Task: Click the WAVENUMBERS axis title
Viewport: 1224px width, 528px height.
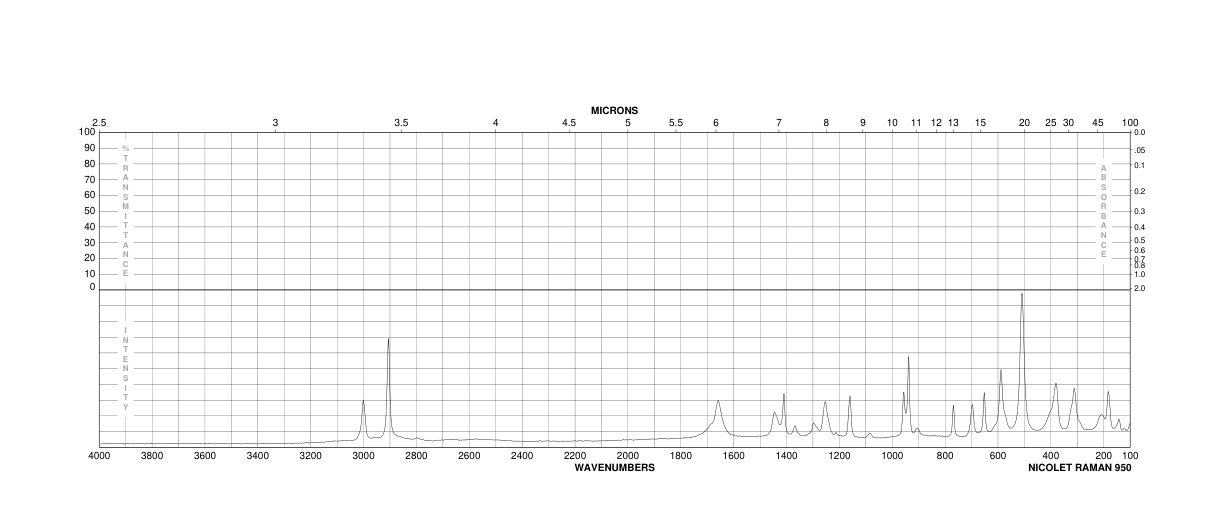Action: point(614,468)
